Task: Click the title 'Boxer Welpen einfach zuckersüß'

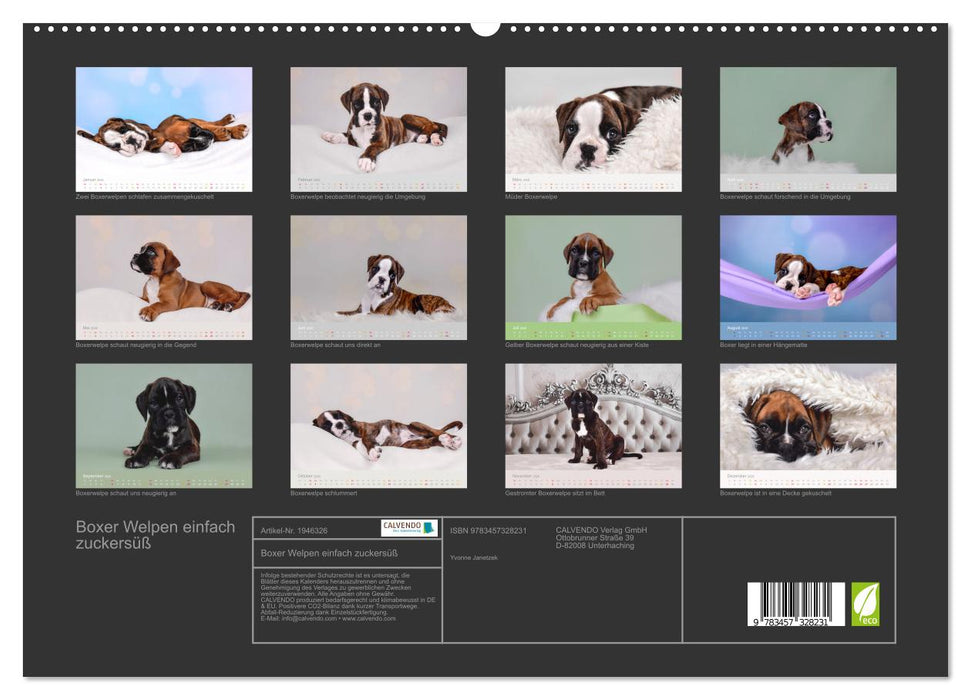Action: tap(153, 532)
